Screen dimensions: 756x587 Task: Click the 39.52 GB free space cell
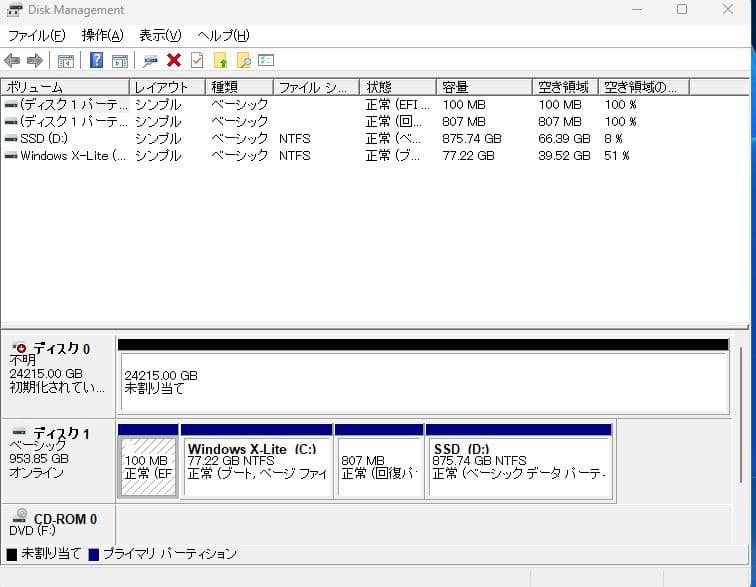click(564, 156)
